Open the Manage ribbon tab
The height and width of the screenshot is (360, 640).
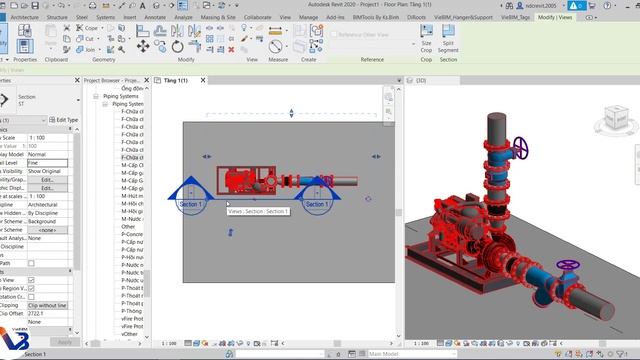click(x=309, y=17)
